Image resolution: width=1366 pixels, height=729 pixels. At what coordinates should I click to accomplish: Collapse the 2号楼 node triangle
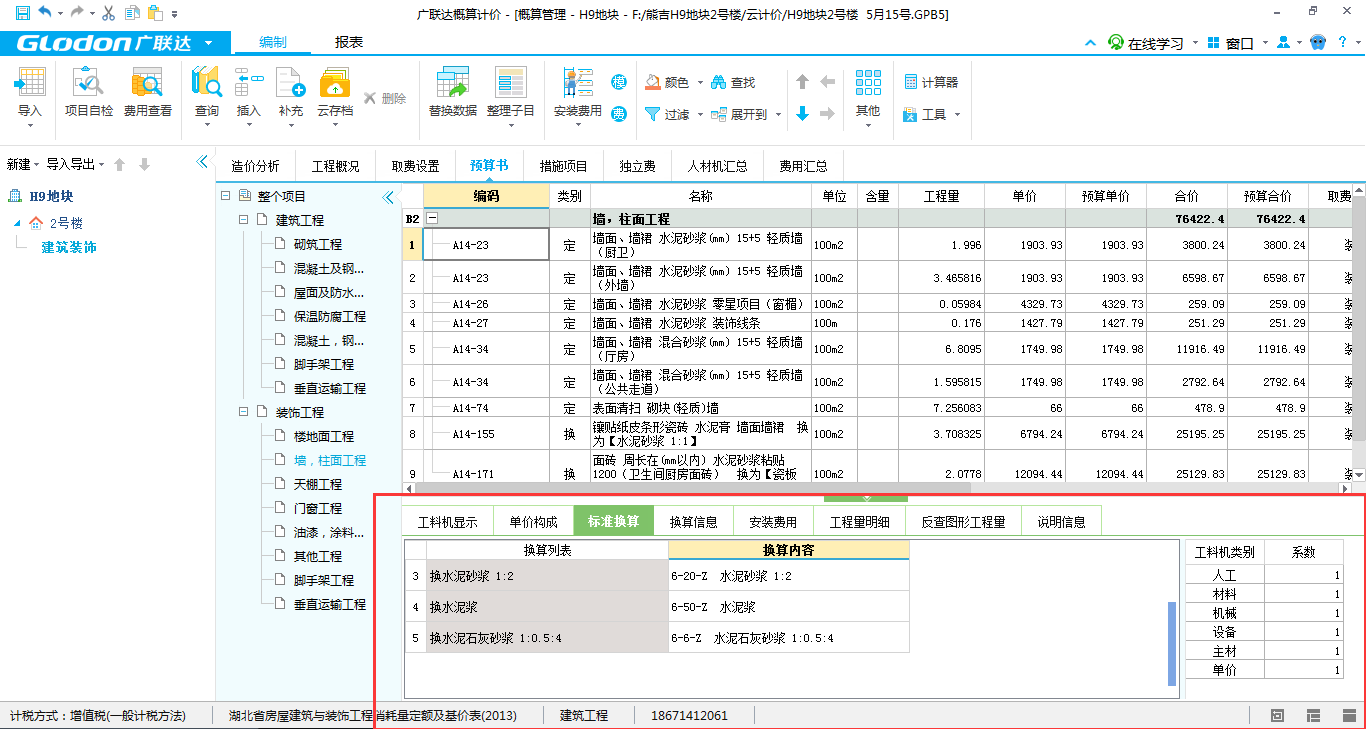[x=17, y=223]
